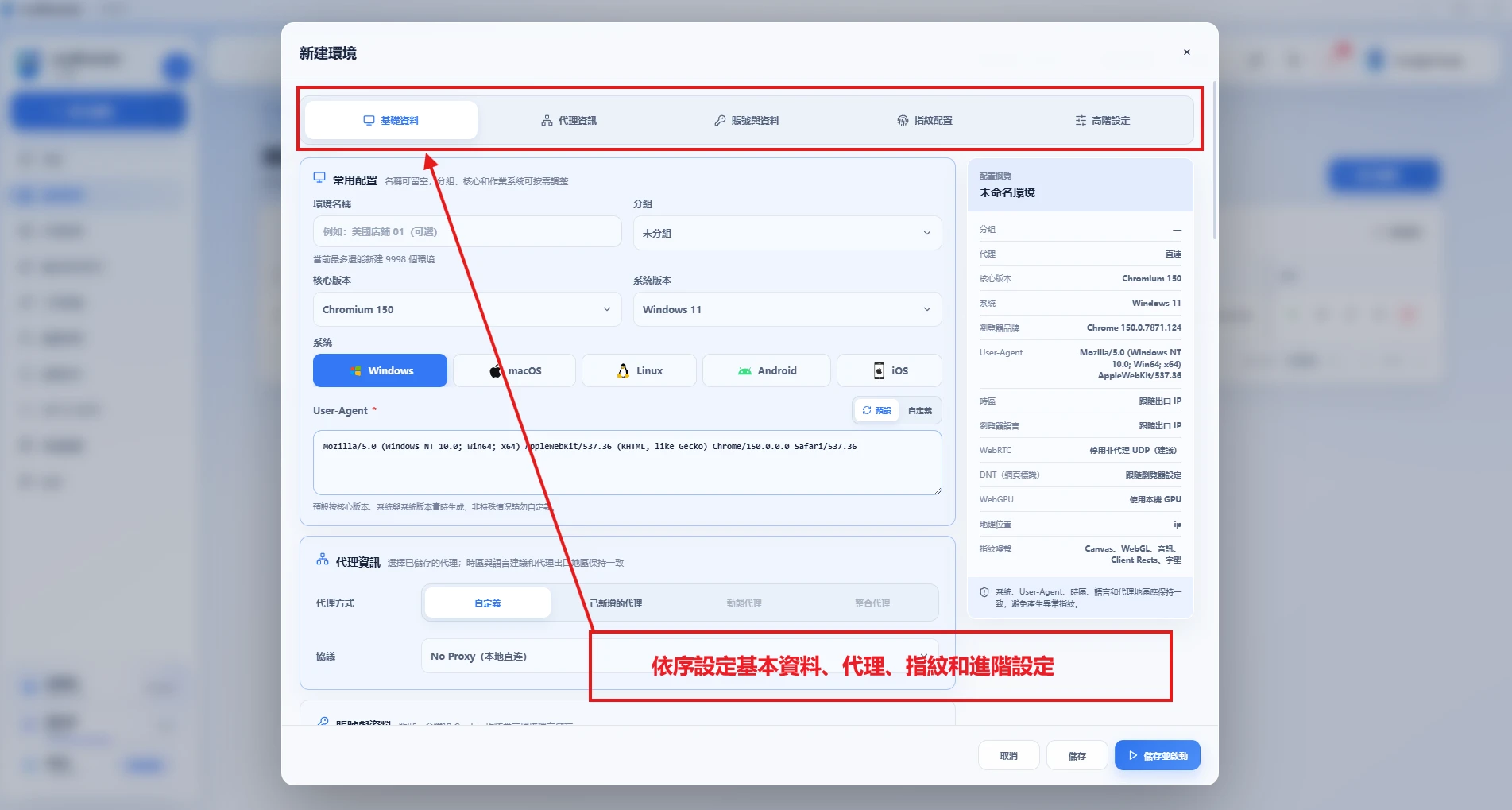
Task: Choose the 自定義 User-Agent mode
Action: (x=920, y=410)
